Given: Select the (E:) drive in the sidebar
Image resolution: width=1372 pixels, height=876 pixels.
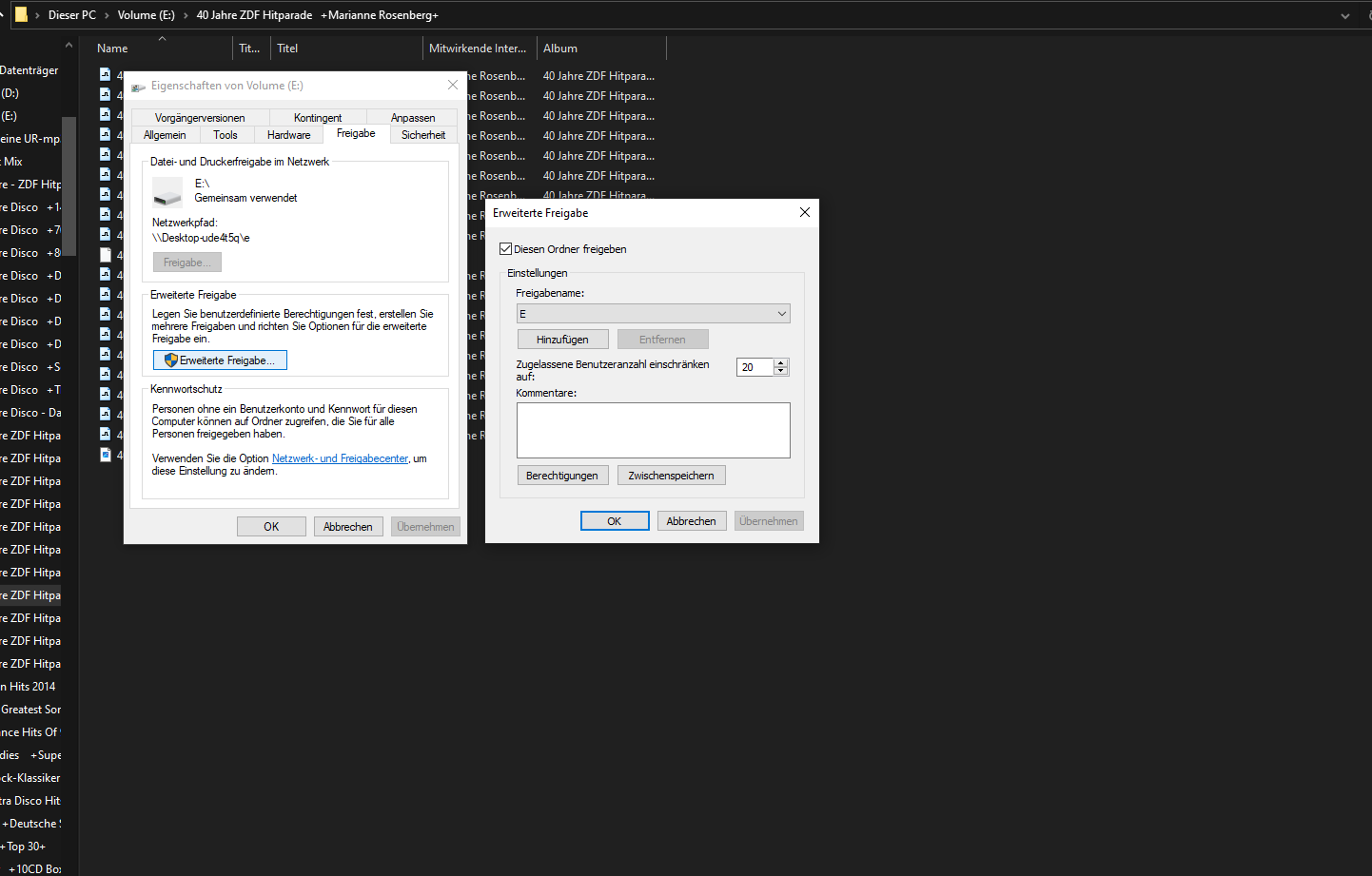Looking at the screenshot, I should [x=10, y=116].
